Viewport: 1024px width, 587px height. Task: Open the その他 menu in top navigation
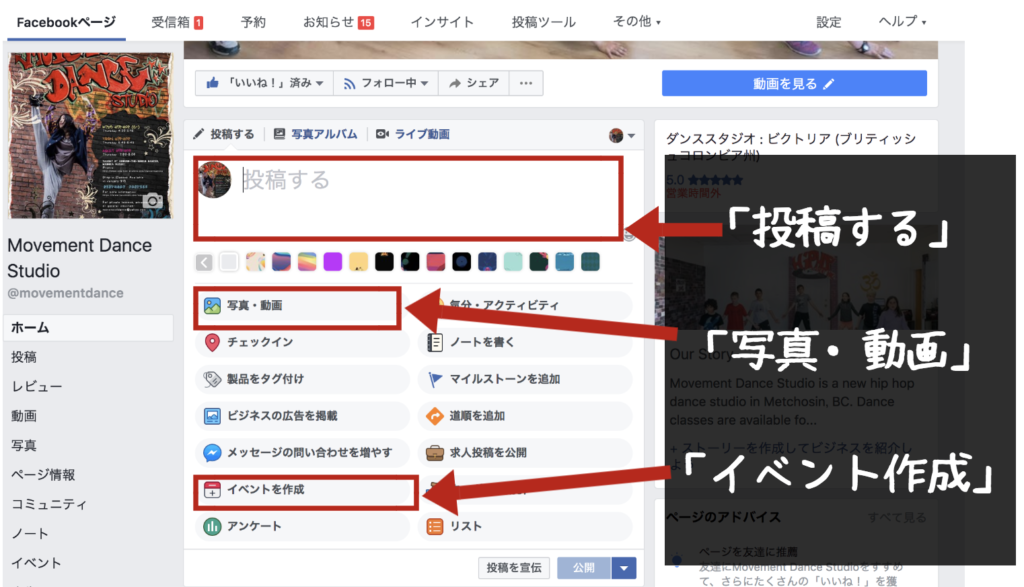(x=637, y=22)
